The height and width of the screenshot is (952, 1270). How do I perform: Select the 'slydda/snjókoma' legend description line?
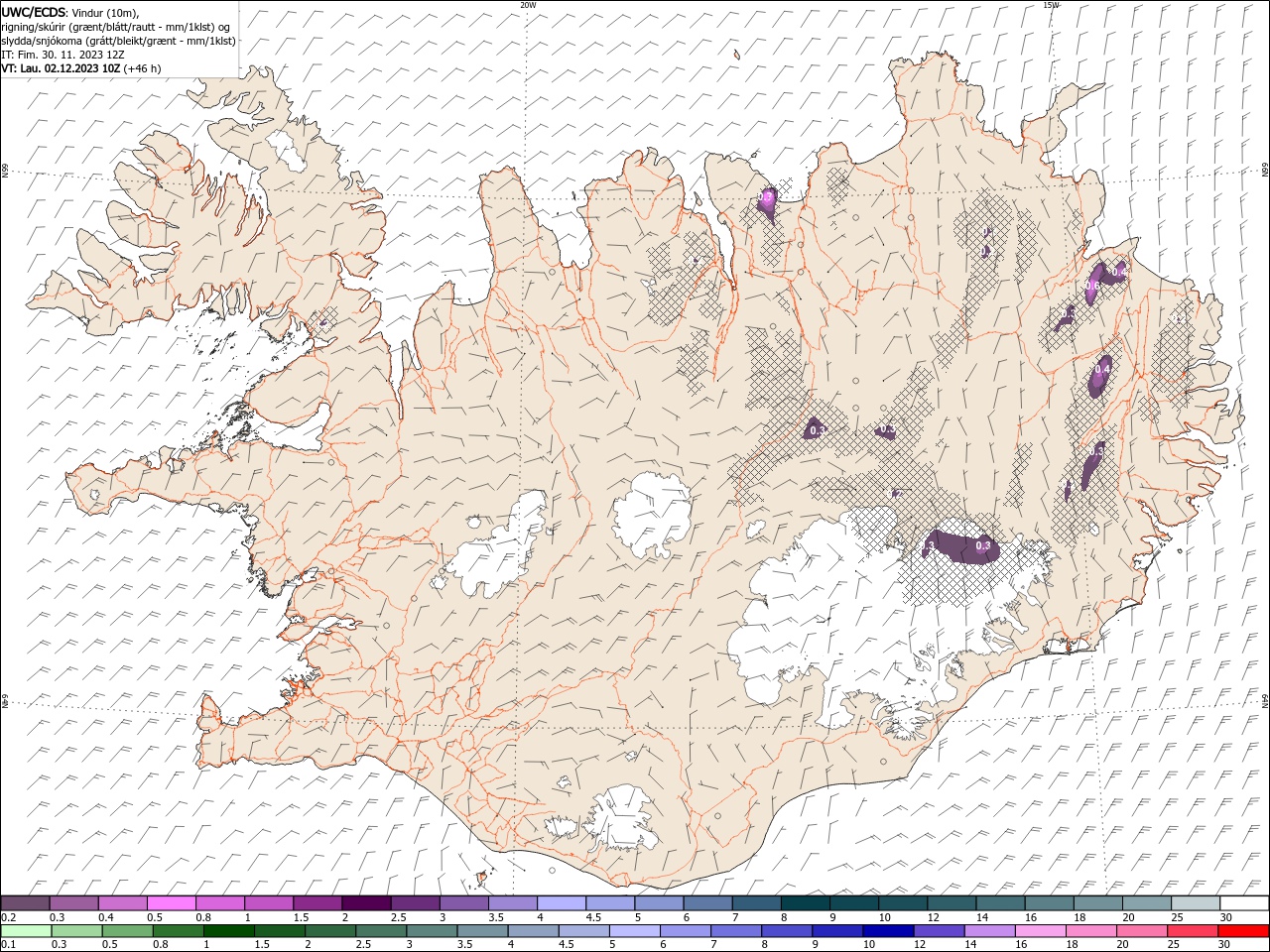(x=118, y=41)
